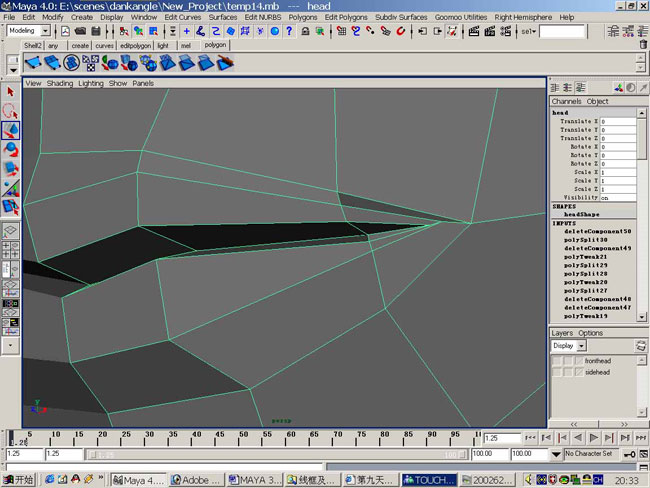Choose the Lasso select tool
Screen dimensions: 650x488
click(x=10, y=111)
